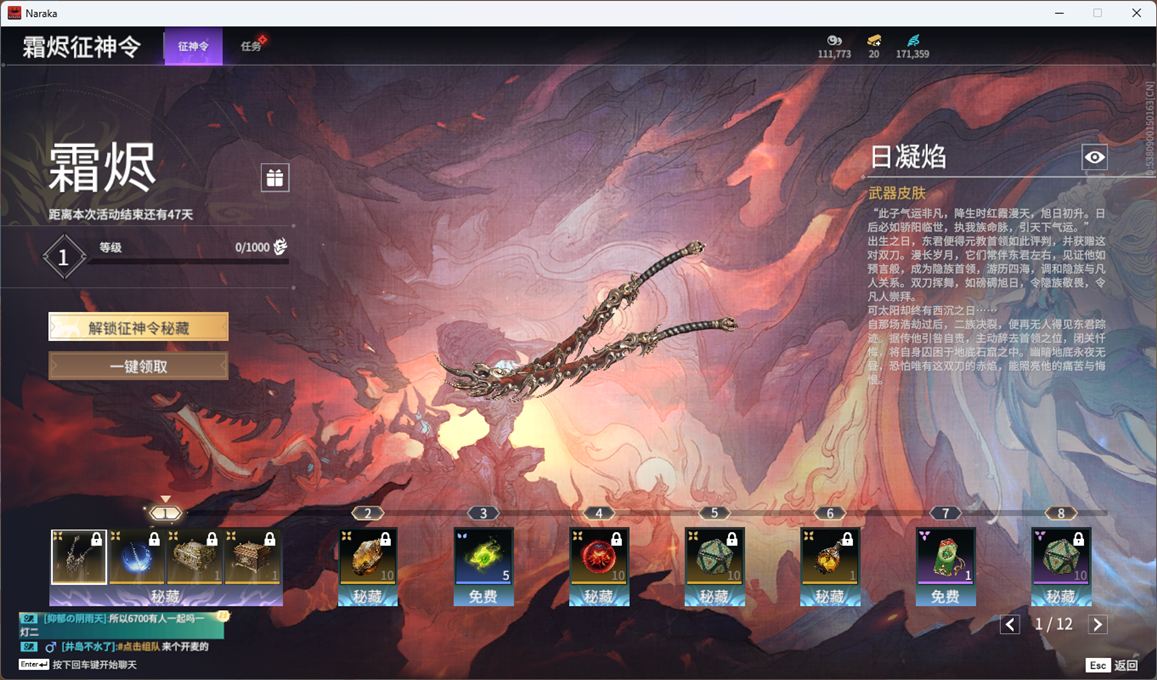This screenshot has height=680, width=1157.
Task: Click the gold ticket currency icon 20
Action: (874, 41)
